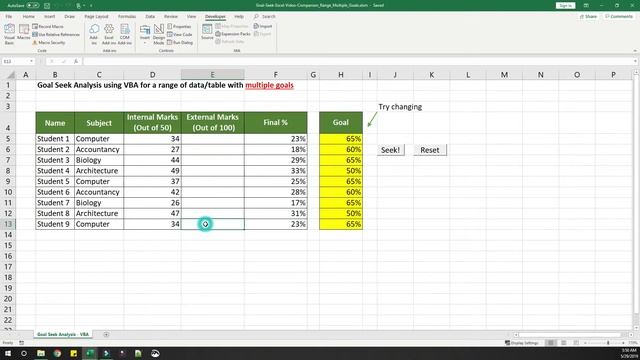
Task: Select Student 2 Accountancy cell
Action: (x=99, y=149)
